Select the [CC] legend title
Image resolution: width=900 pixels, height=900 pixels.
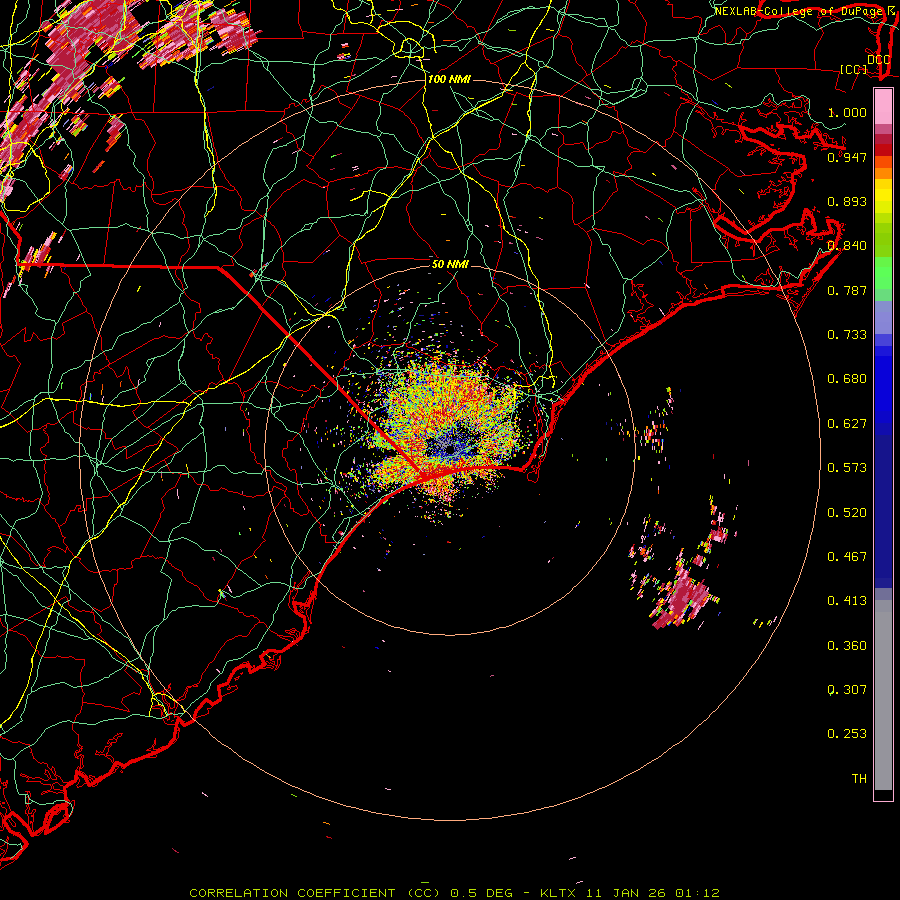click(854, 69)
